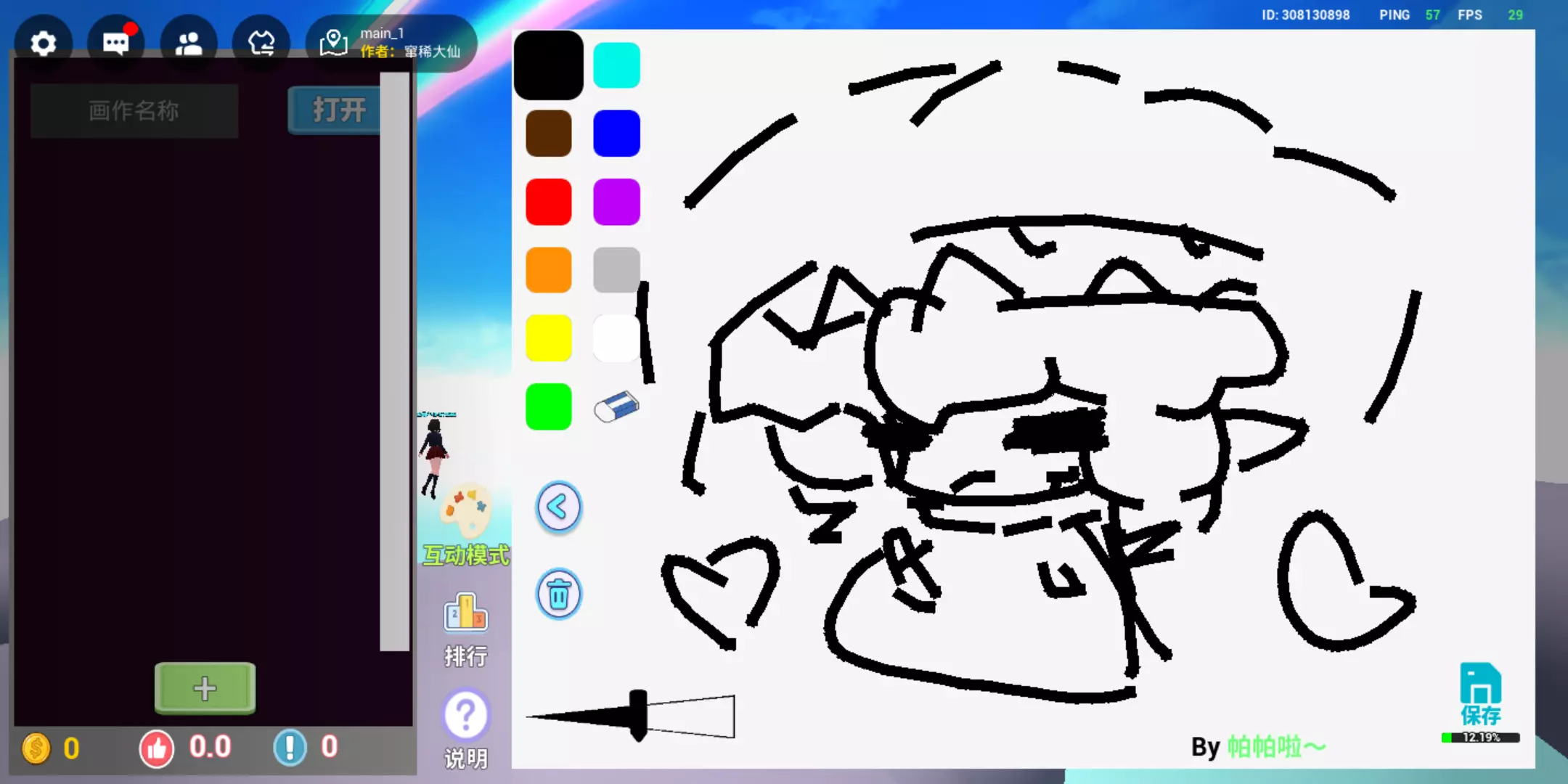Clear canvas with trash icon
Image resolution: width=1568 pixels, height=784 pixels.
[x=558, y=595]
